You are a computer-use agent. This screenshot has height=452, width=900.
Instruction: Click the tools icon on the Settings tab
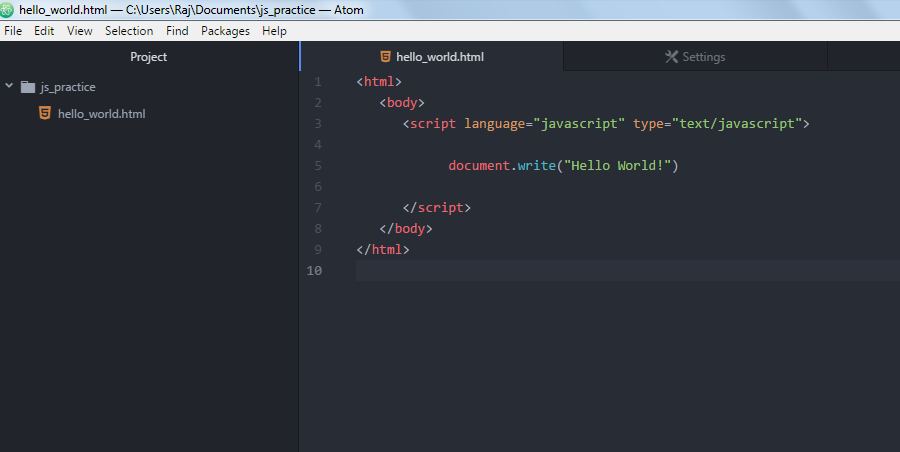(672, 56)
